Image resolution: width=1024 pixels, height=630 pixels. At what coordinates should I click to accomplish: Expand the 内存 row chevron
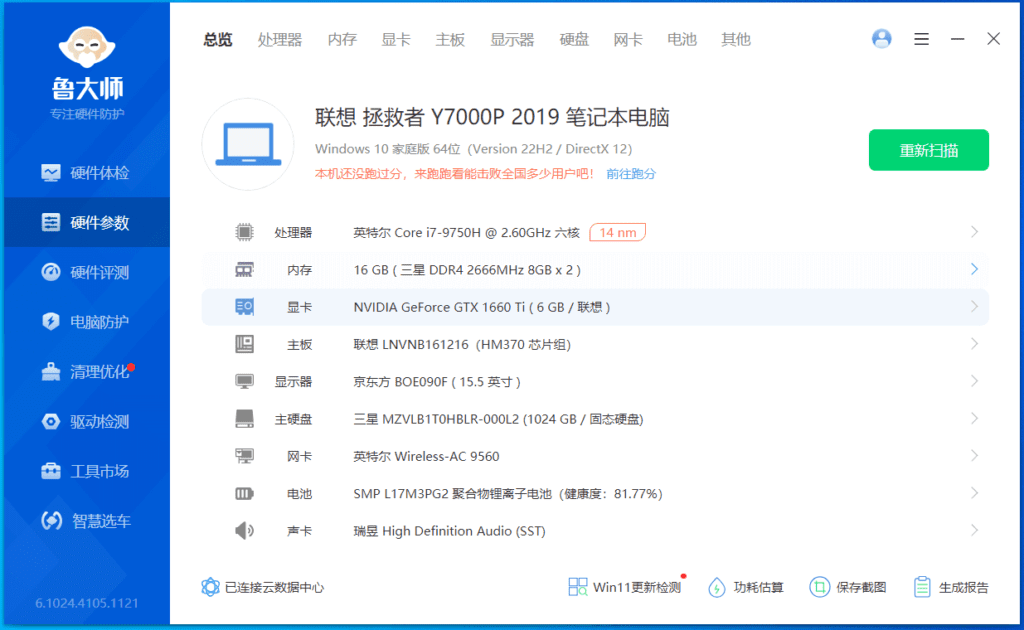point(974,269)
